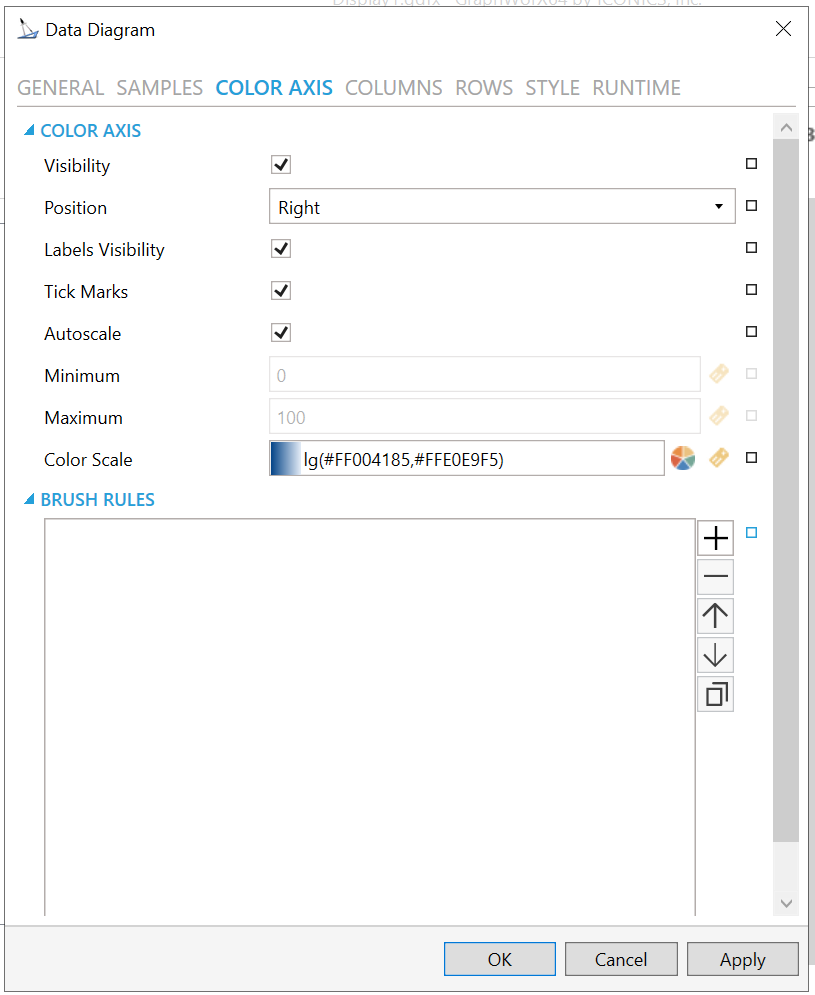The height and width of the screenshot is (995, 815).
Task: Toggle the Tick Marks checkbox
Action: click(x=281, y=291)
